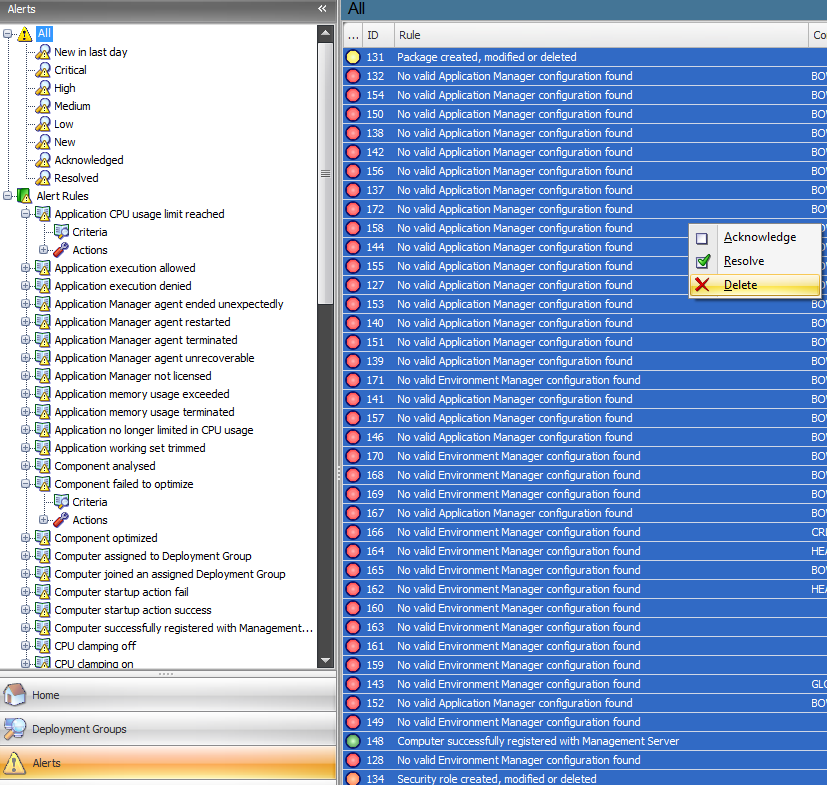Click the green check Resolve icon
827x785 pixels.
tap(703, 261)
